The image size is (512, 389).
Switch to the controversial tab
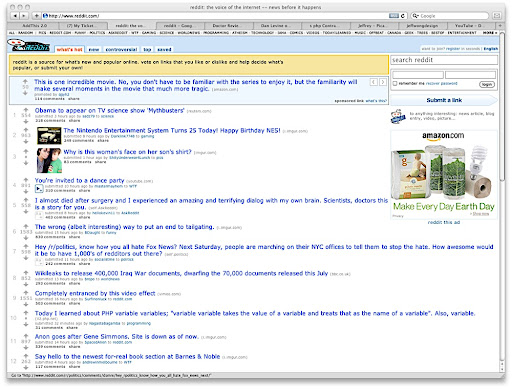click(x=121, y=49)
